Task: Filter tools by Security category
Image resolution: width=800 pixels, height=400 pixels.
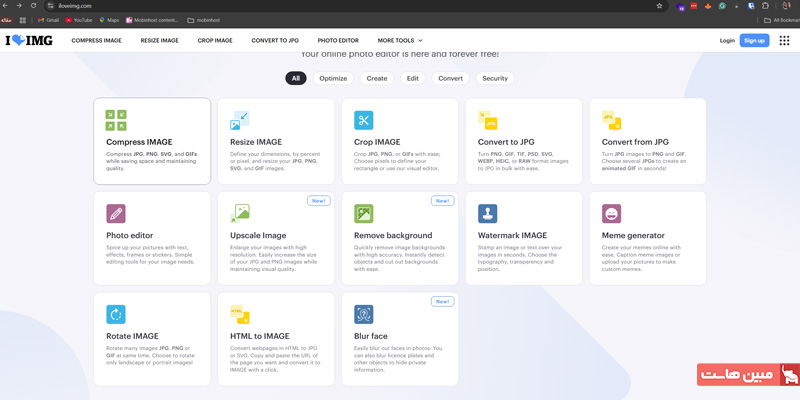Action: (x=494, y=78)
